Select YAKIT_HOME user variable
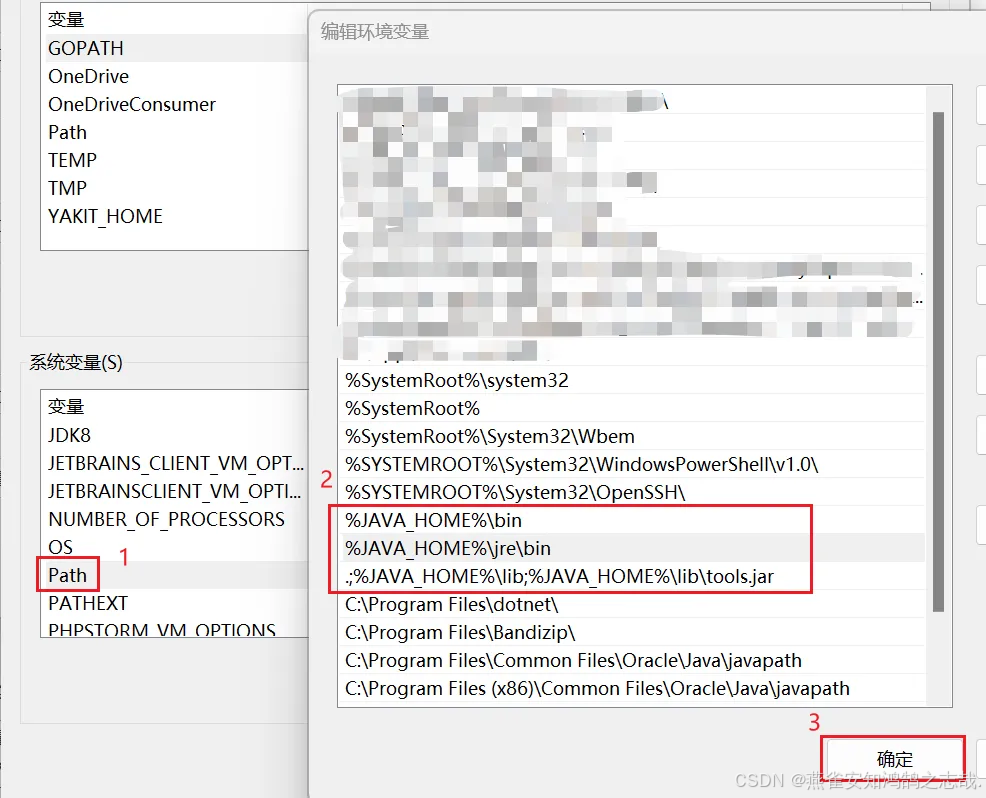Viewport: 986px width, 798px height. pos(105,216)
